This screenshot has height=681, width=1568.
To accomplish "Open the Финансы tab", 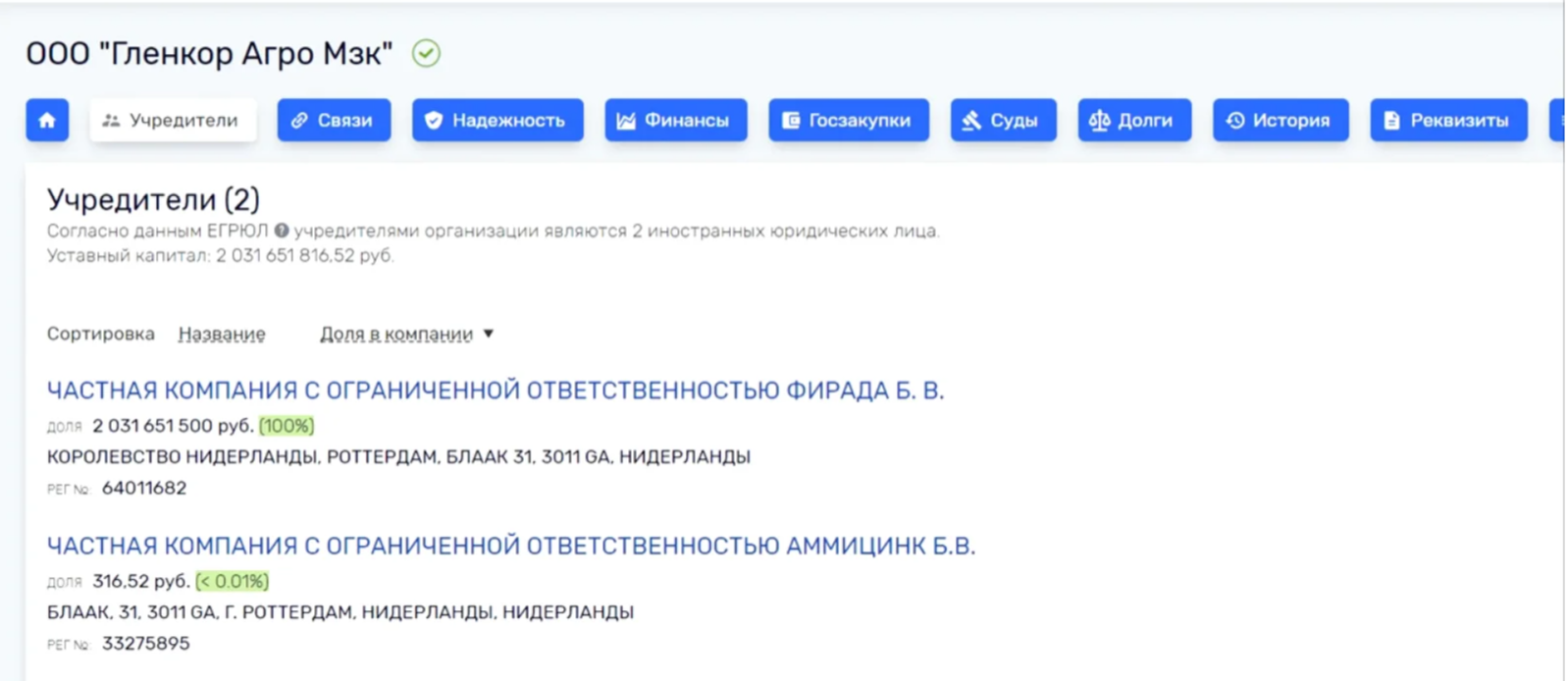I will 676,120.
